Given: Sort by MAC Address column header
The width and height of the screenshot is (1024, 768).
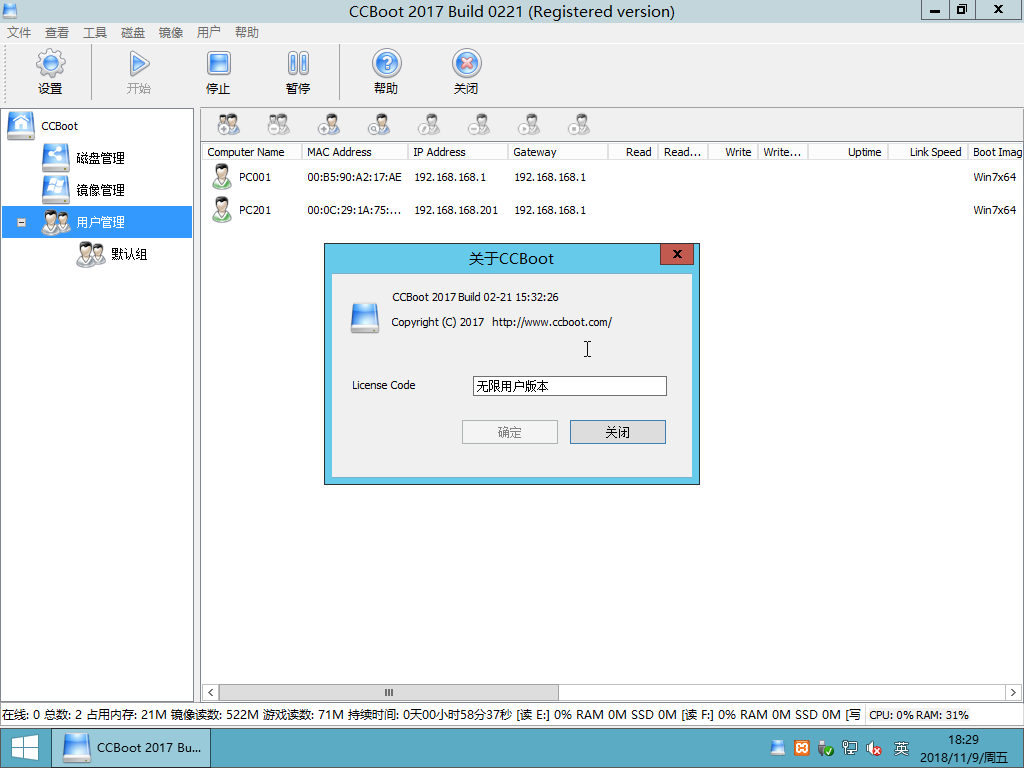Looking at the screenshot, I should coord(339,152).
